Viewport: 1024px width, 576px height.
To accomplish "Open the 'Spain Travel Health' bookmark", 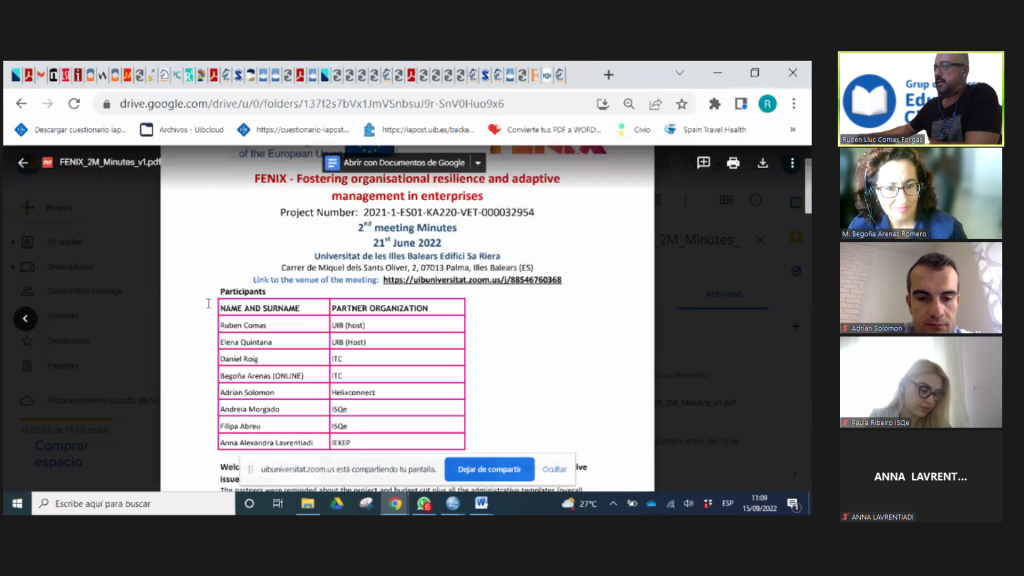I will (706, 129).
